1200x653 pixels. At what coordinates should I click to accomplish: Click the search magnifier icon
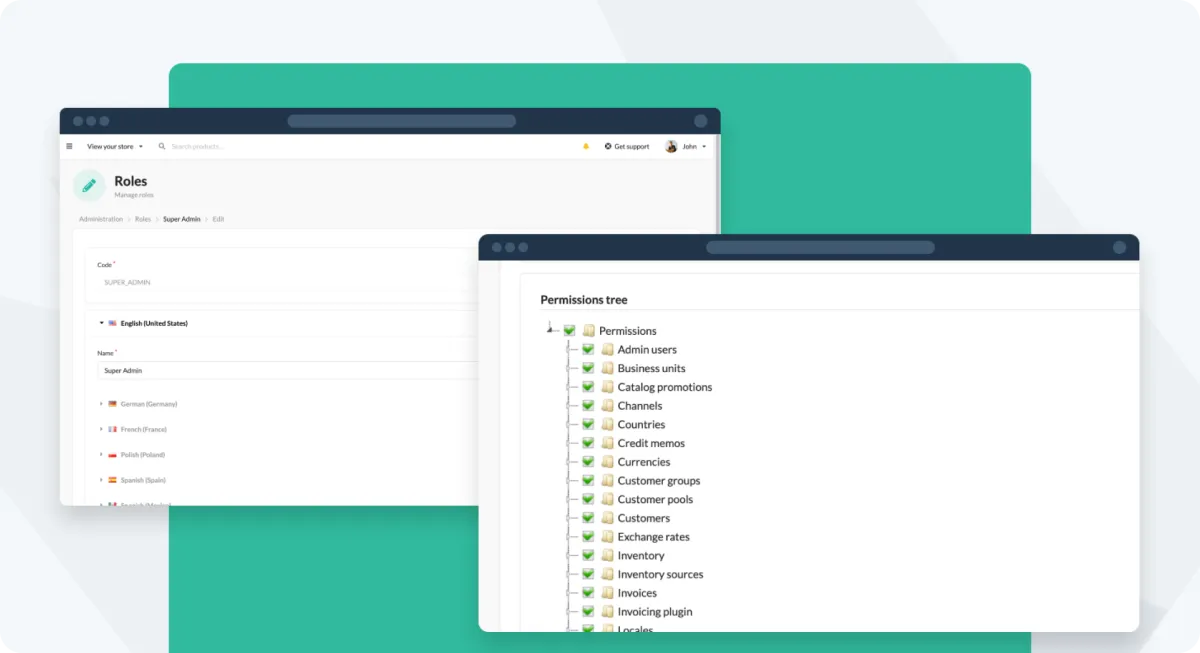tap(162, 146)
